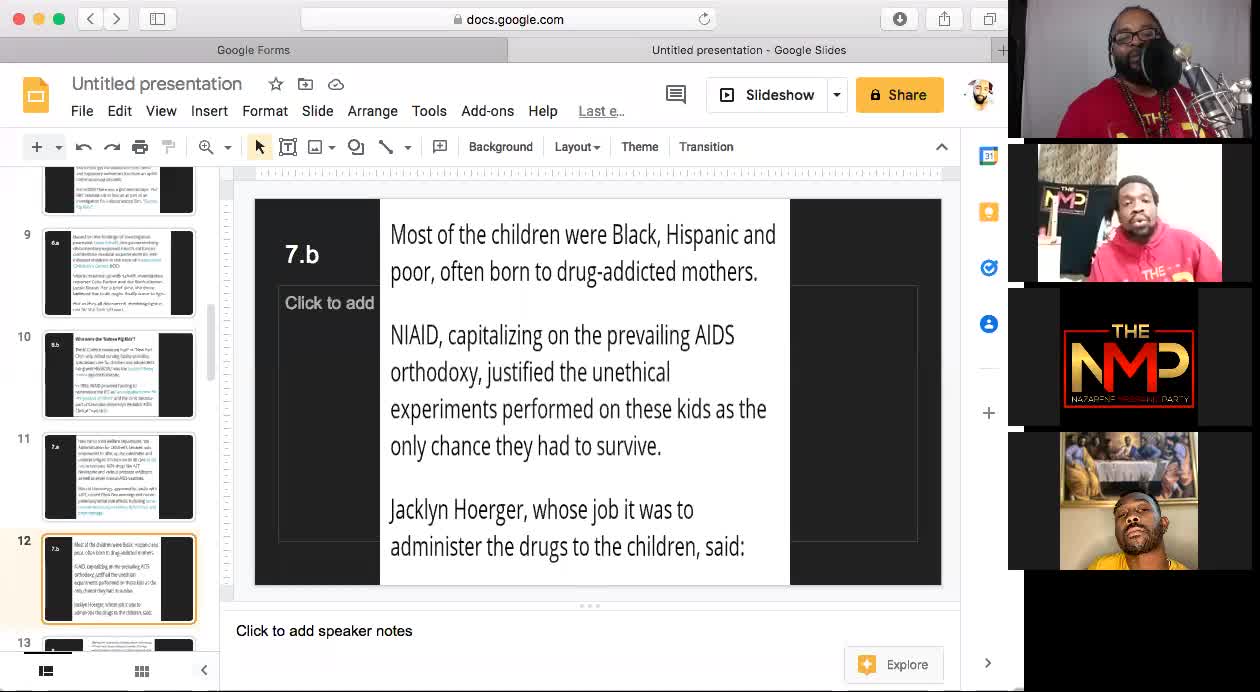Select the Line tool
This screenshot has width=1260, height=692.
click(x=386, y=147)
